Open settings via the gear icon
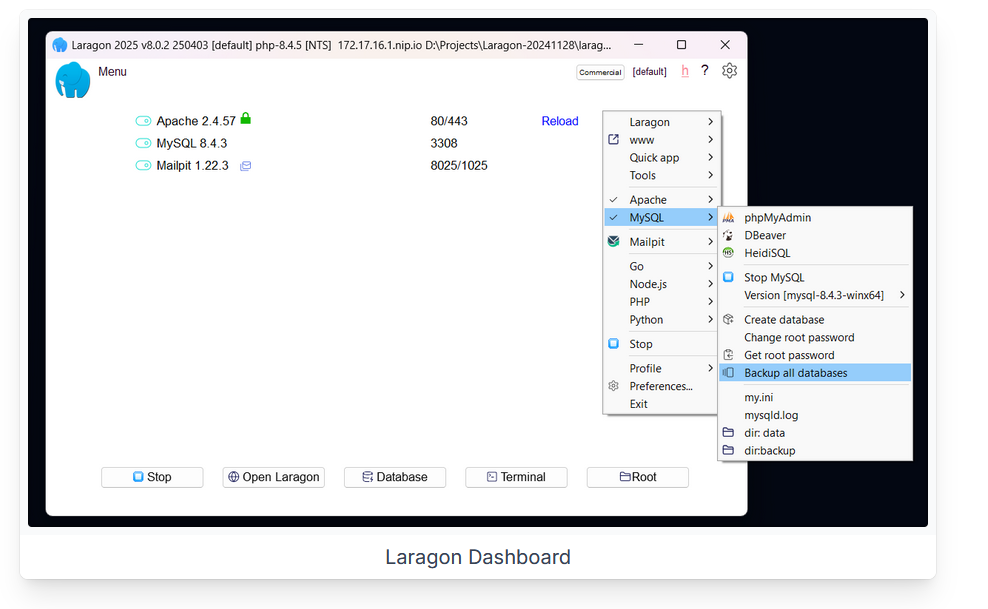This screenshot has width=988, height=609. 729,71
